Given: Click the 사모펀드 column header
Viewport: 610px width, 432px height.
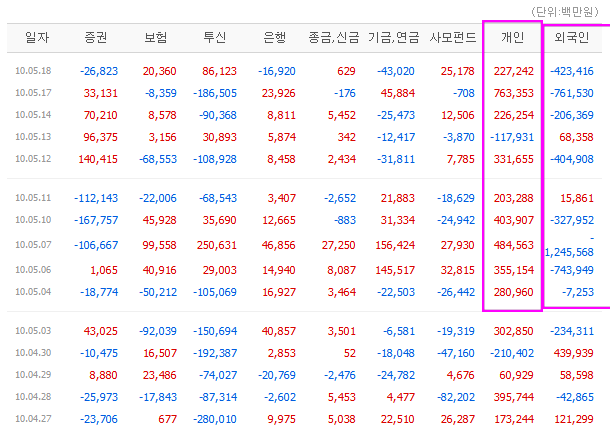Looking at the screenshot, I should (x=453, y=37).
